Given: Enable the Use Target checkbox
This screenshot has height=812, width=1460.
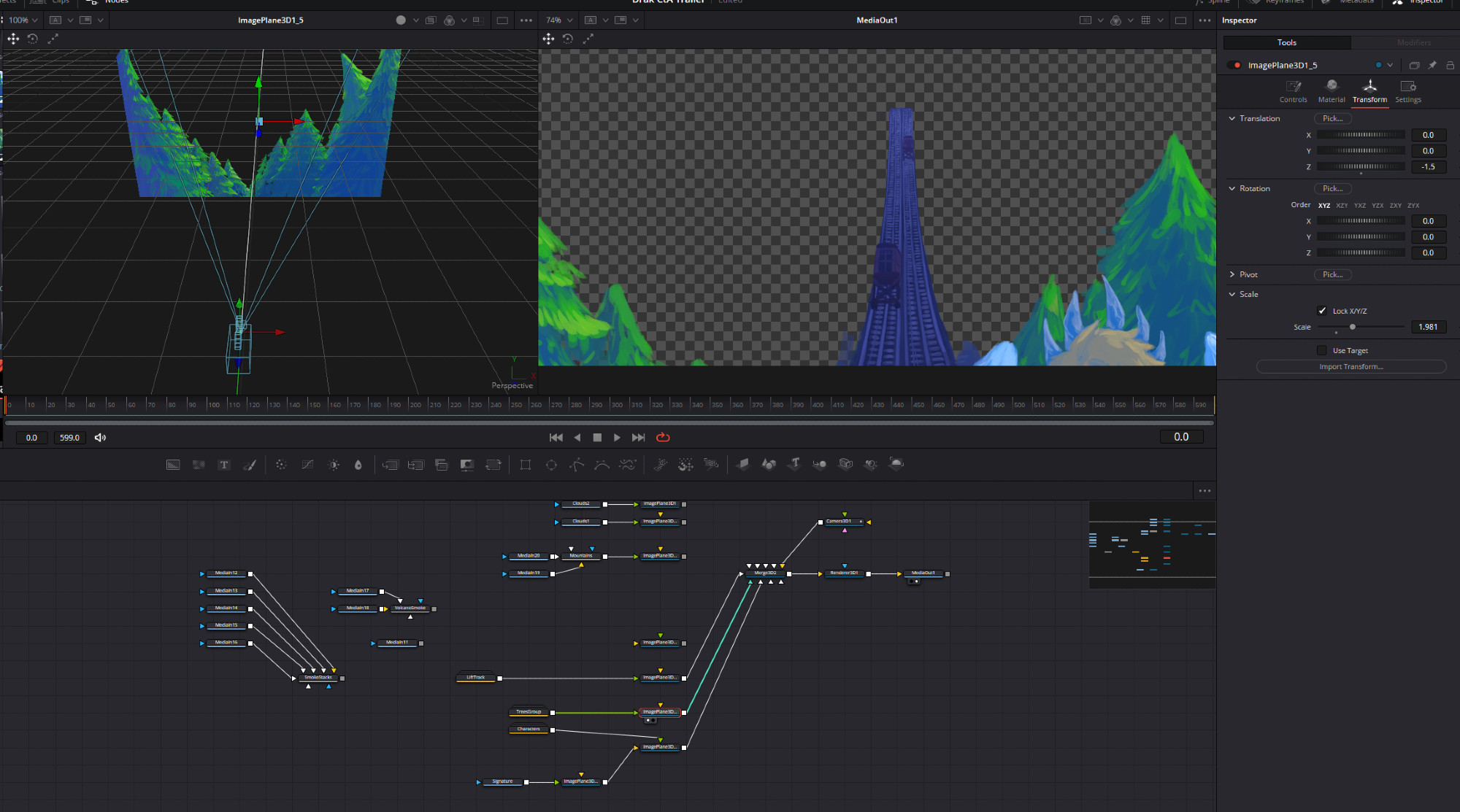Looking at the screenshot, I should click(x=1322, y=350).
